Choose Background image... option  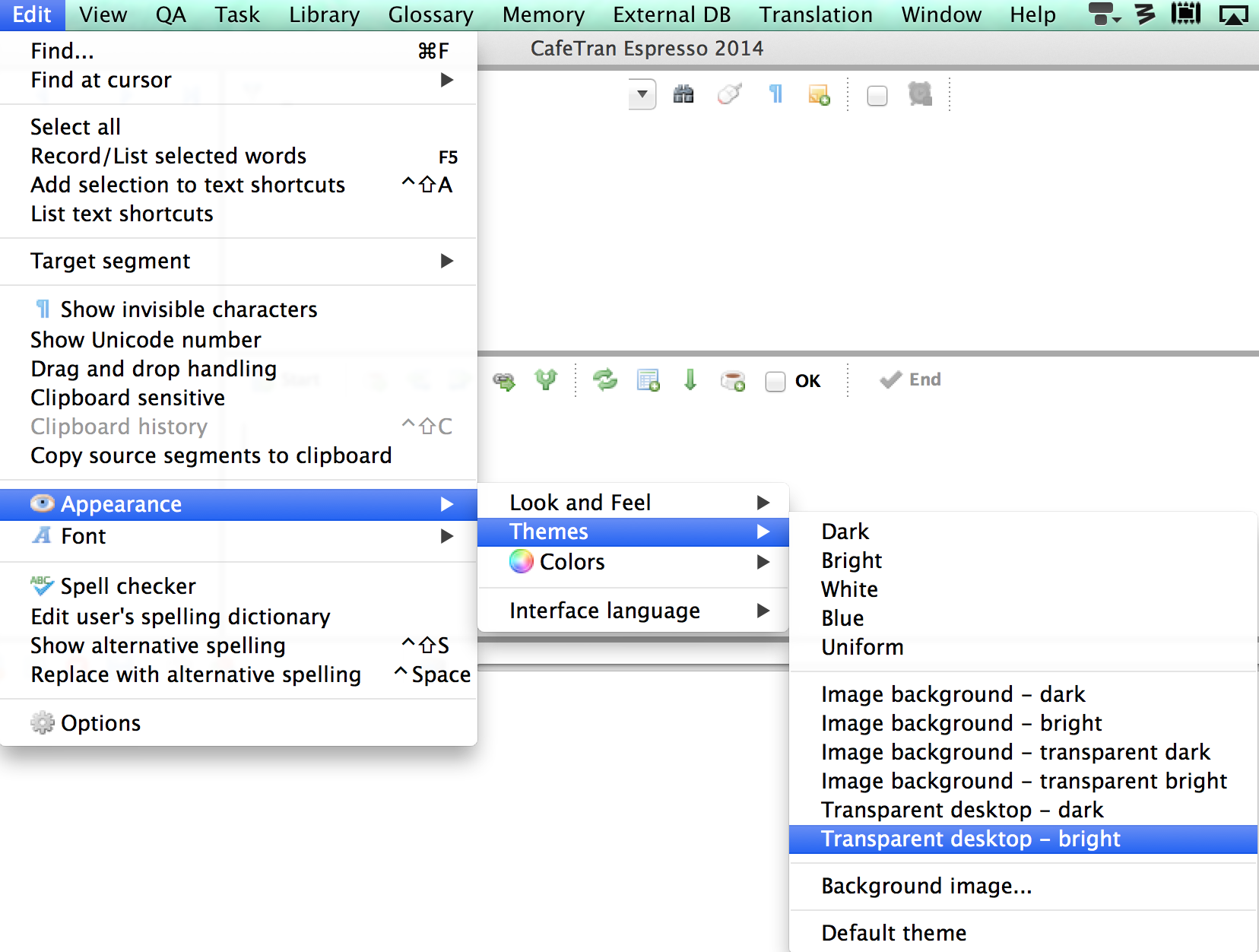pos(926,886)
